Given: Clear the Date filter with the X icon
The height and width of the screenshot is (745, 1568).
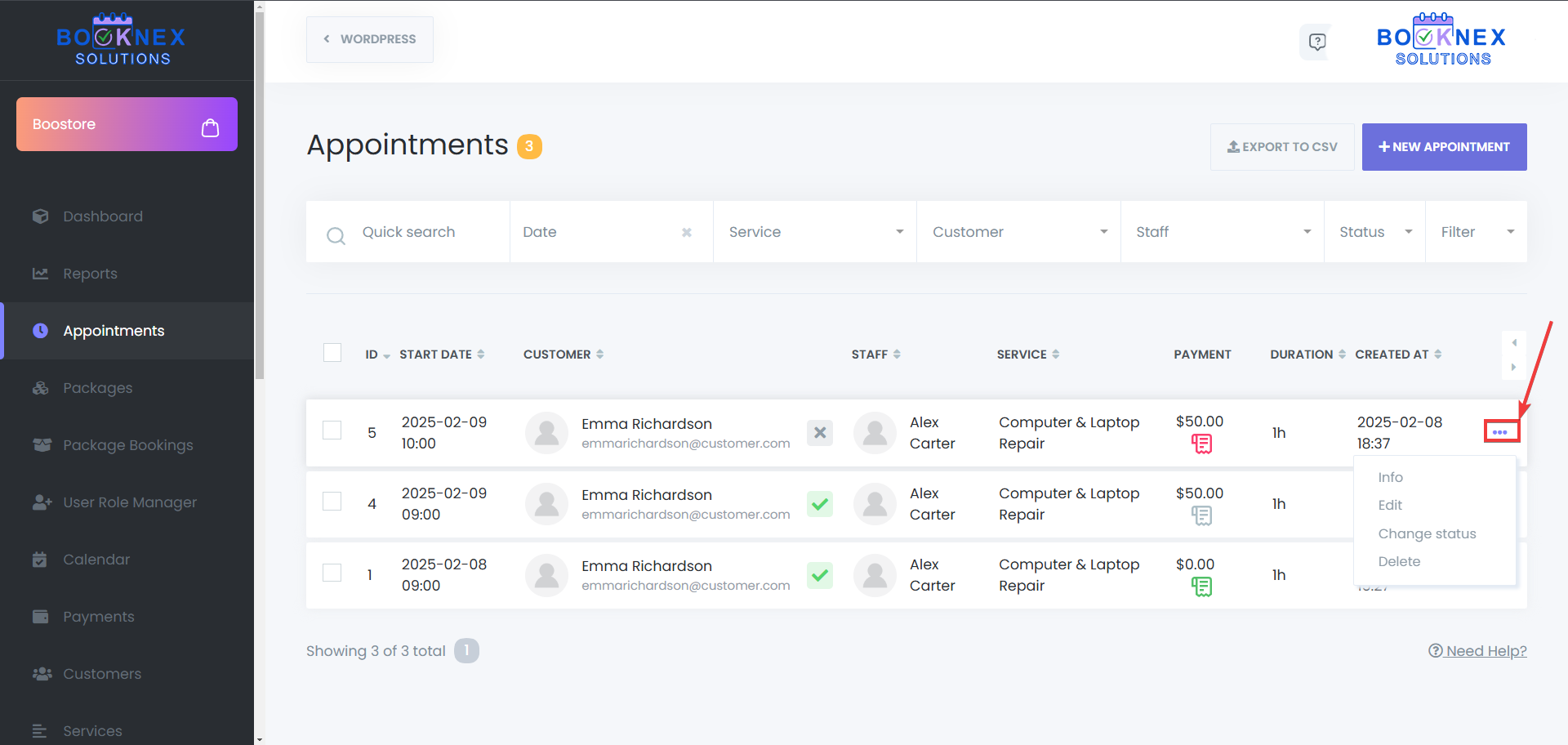Looking at the screenshot, I should coord(687,233).
